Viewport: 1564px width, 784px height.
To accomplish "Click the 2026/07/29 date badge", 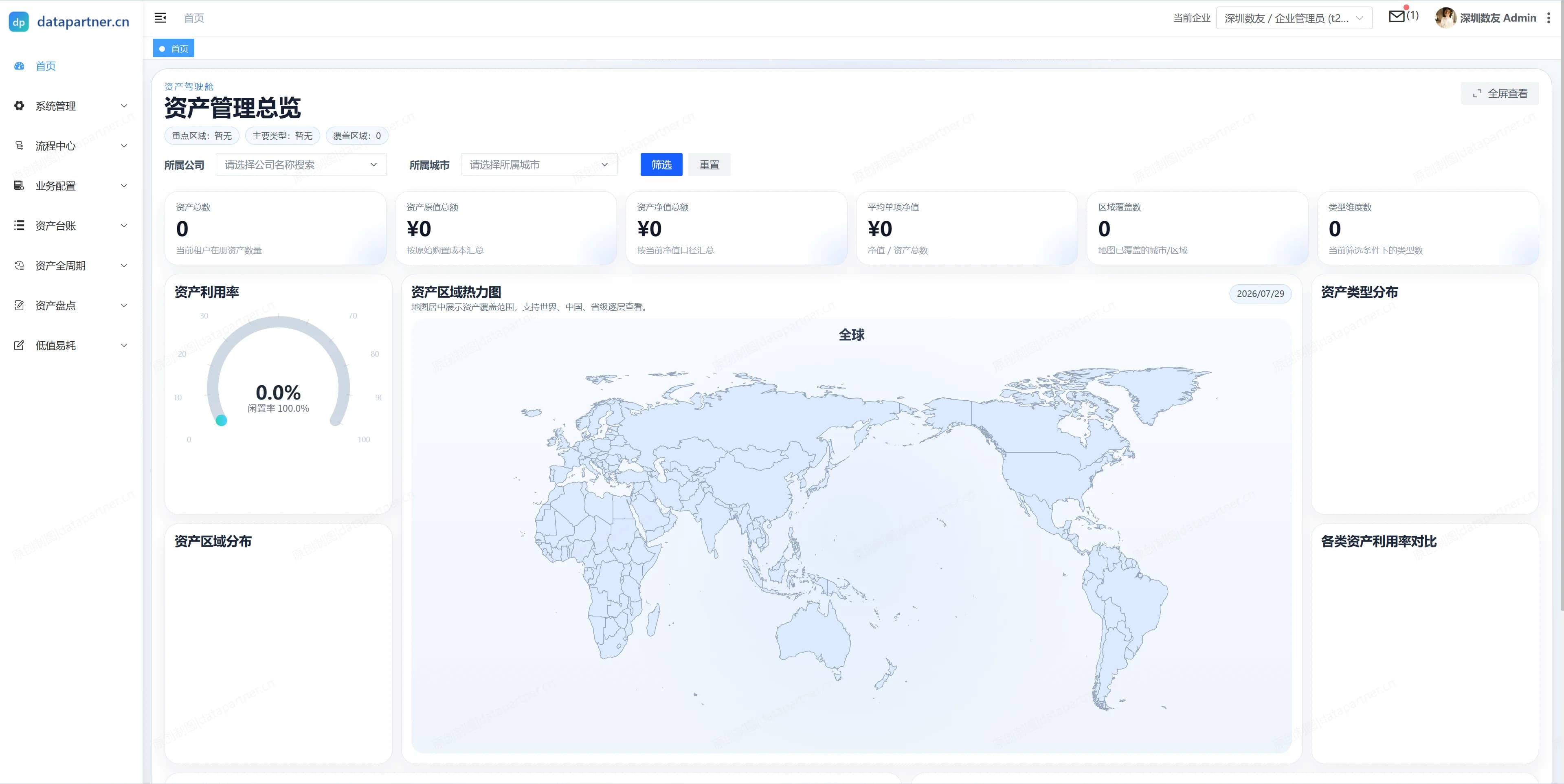I will (1261, 294).
